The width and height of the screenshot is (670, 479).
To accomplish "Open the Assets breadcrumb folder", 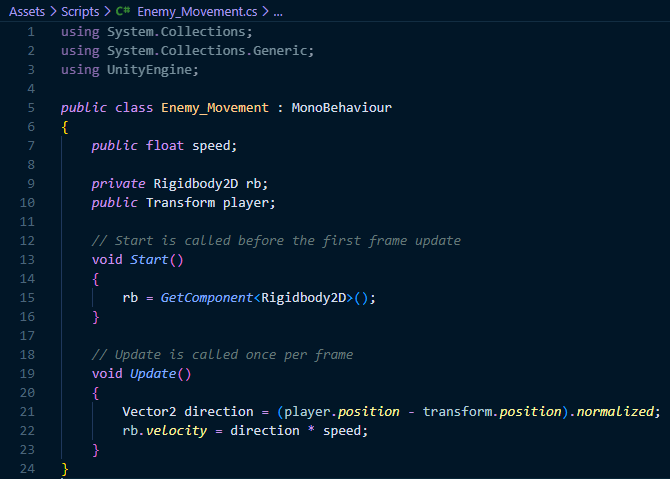I will click(x=28, y=12).
